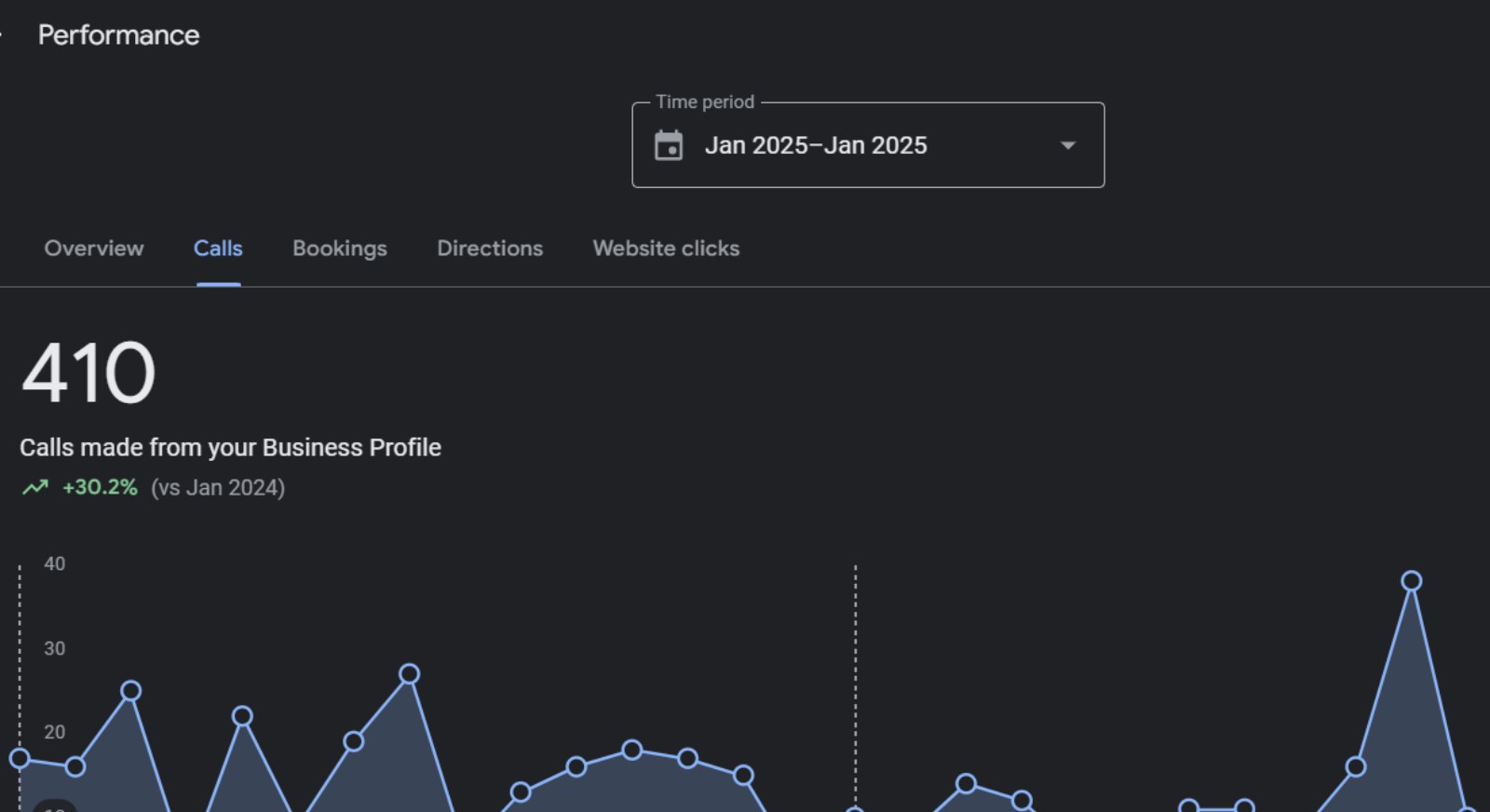Select the Calls tab
The width and height of the screenshot is (1490, 812).
(218, 249)
